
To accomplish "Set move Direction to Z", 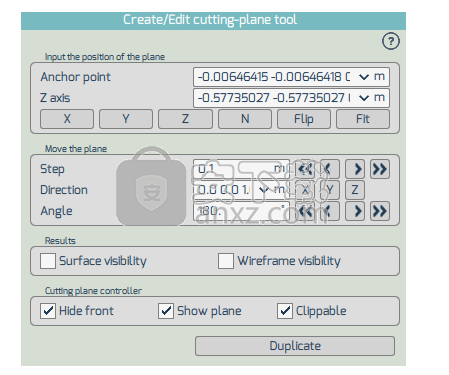I will pos(355,190).
